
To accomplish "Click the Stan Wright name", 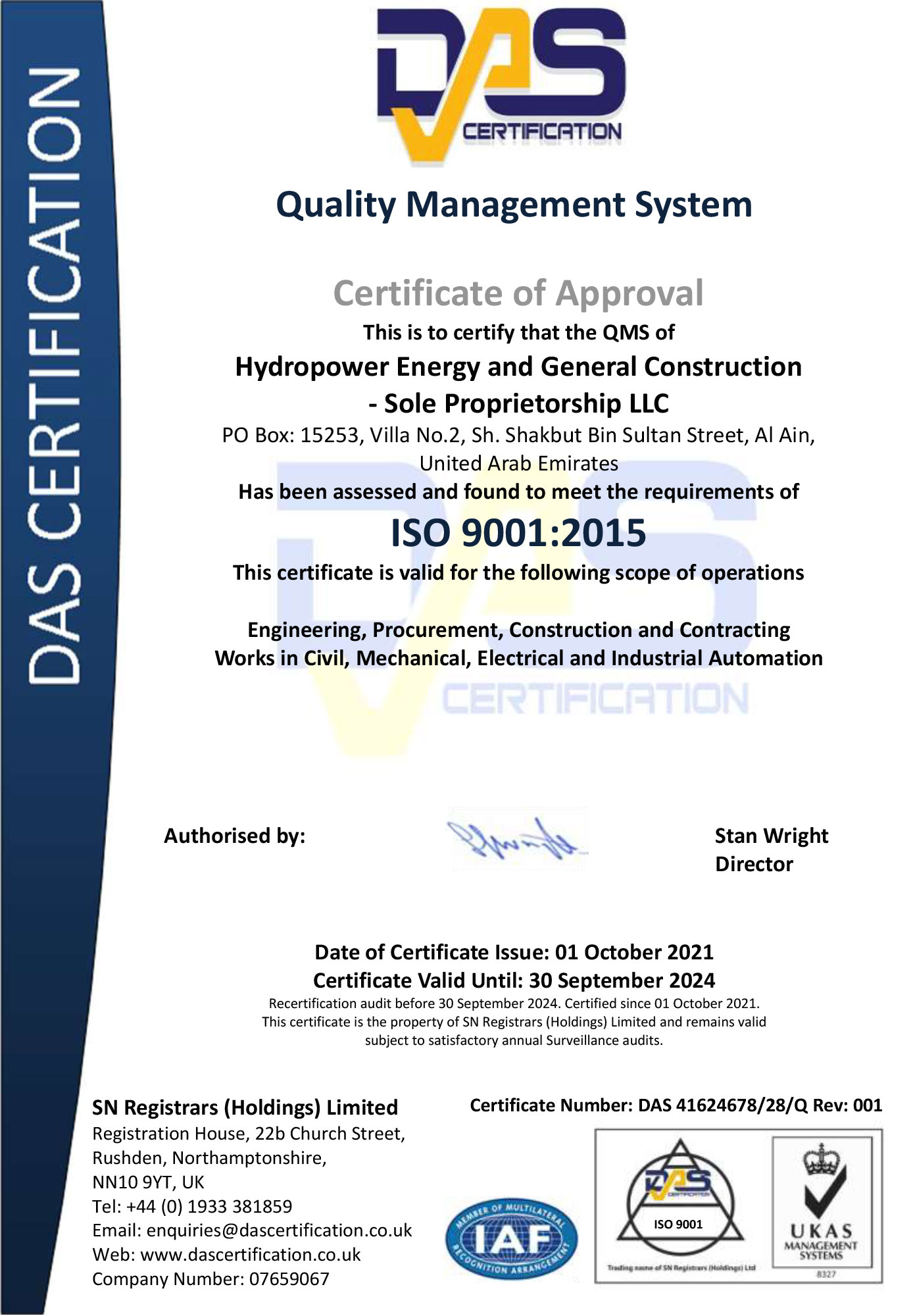I will tap(771, 836).
